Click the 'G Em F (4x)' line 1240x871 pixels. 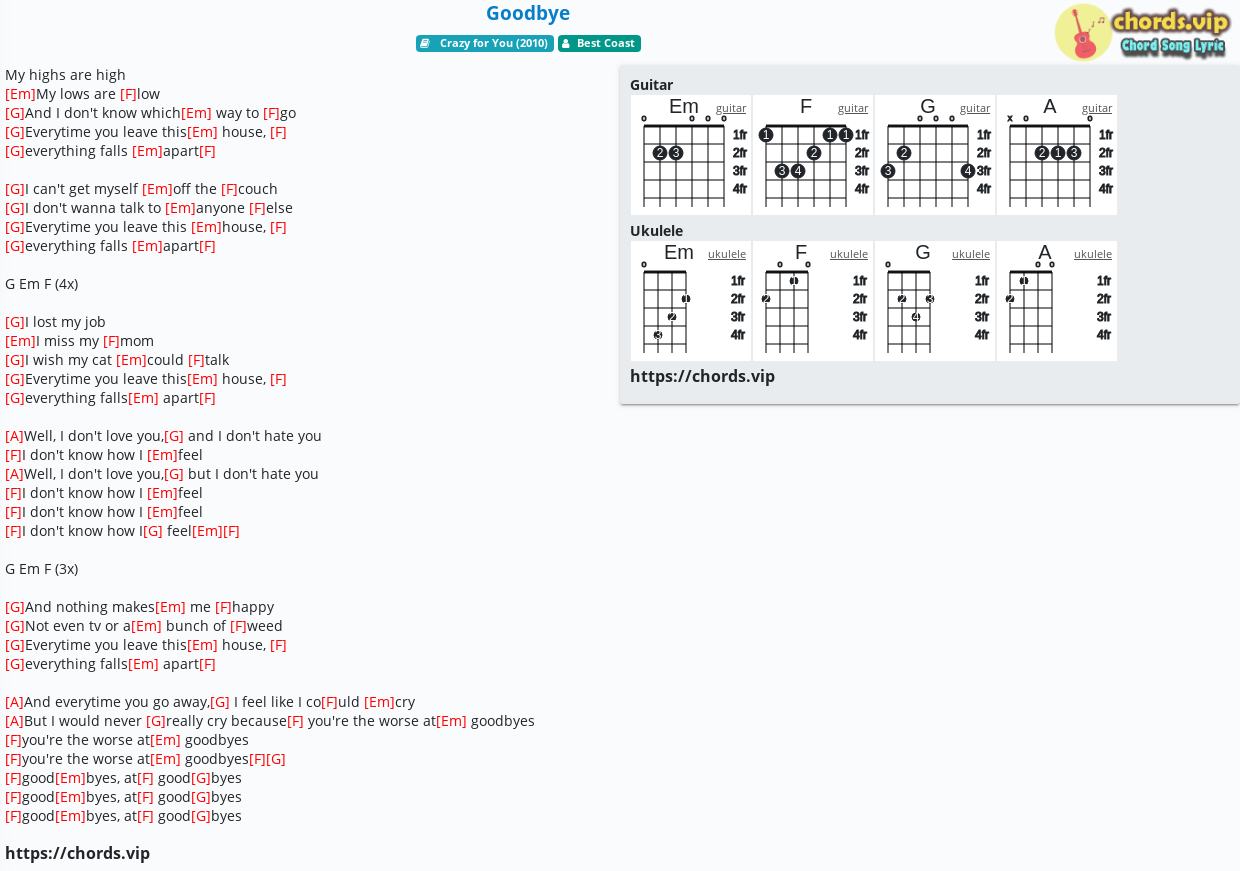[41, 284]
